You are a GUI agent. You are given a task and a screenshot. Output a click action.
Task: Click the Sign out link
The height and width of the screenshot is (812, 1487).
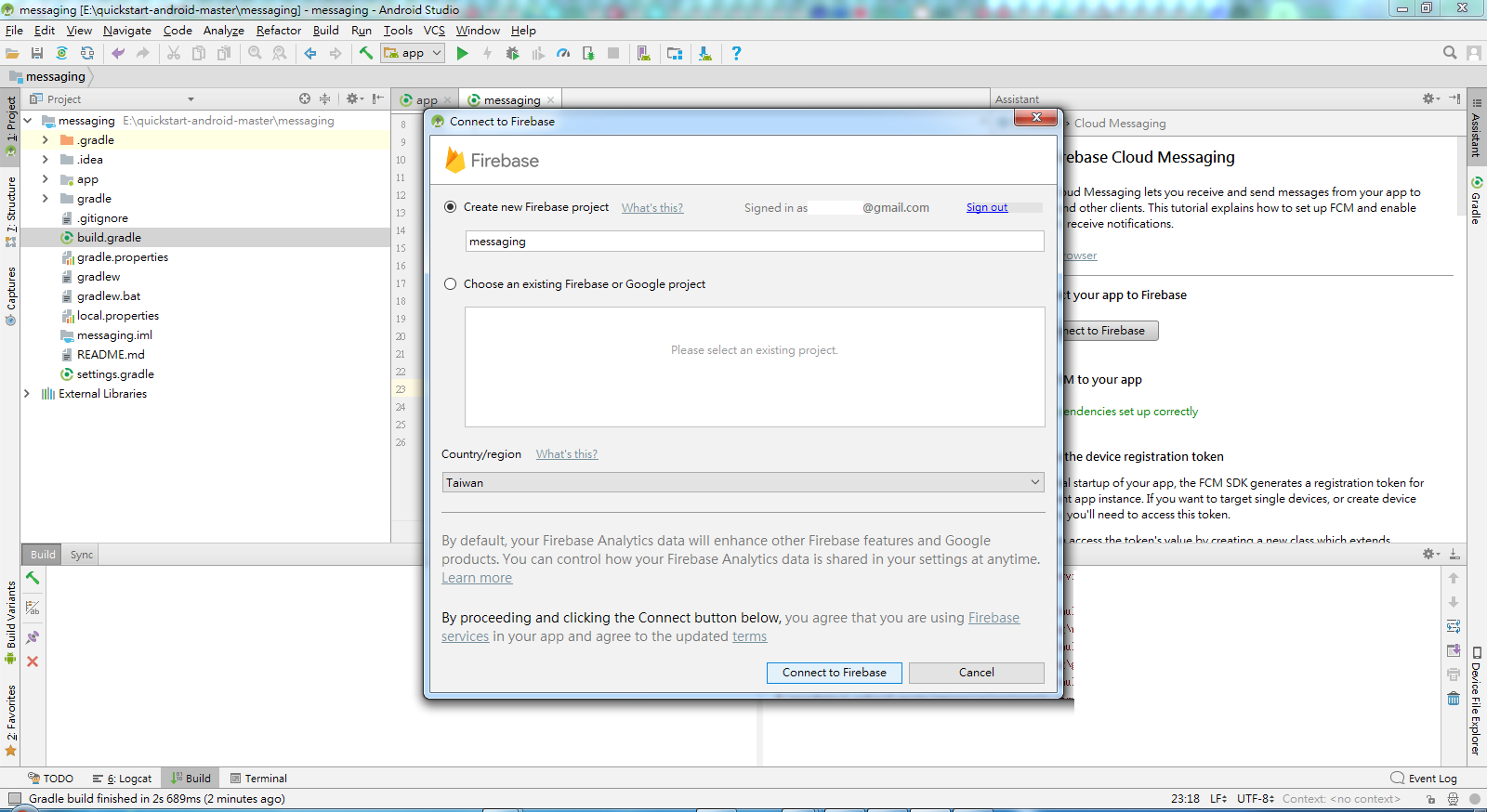coord(987,207)
